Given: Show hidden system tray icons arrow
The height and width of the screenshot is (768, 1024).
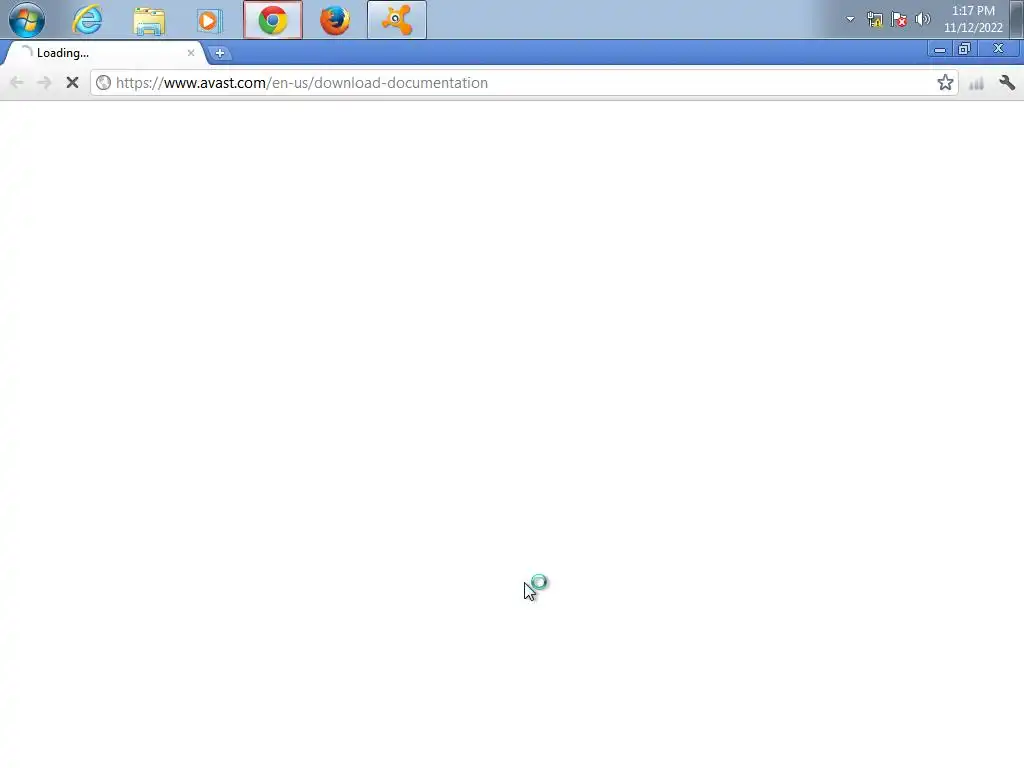Looking at the screenshot, I should click(x=850, y=19).
